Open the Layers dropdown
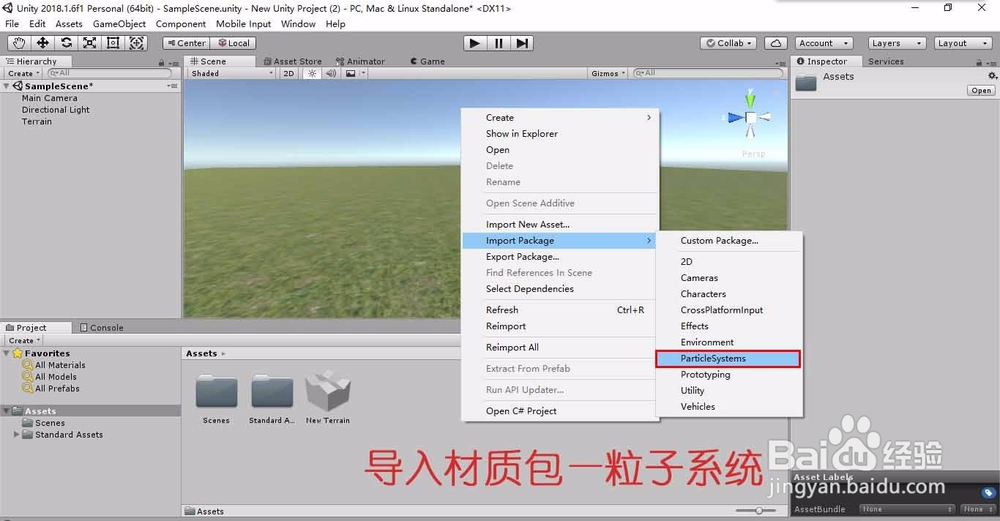The width and height of the screenshot is (1000, 521). pyautogui.click(x=896, y=43)
